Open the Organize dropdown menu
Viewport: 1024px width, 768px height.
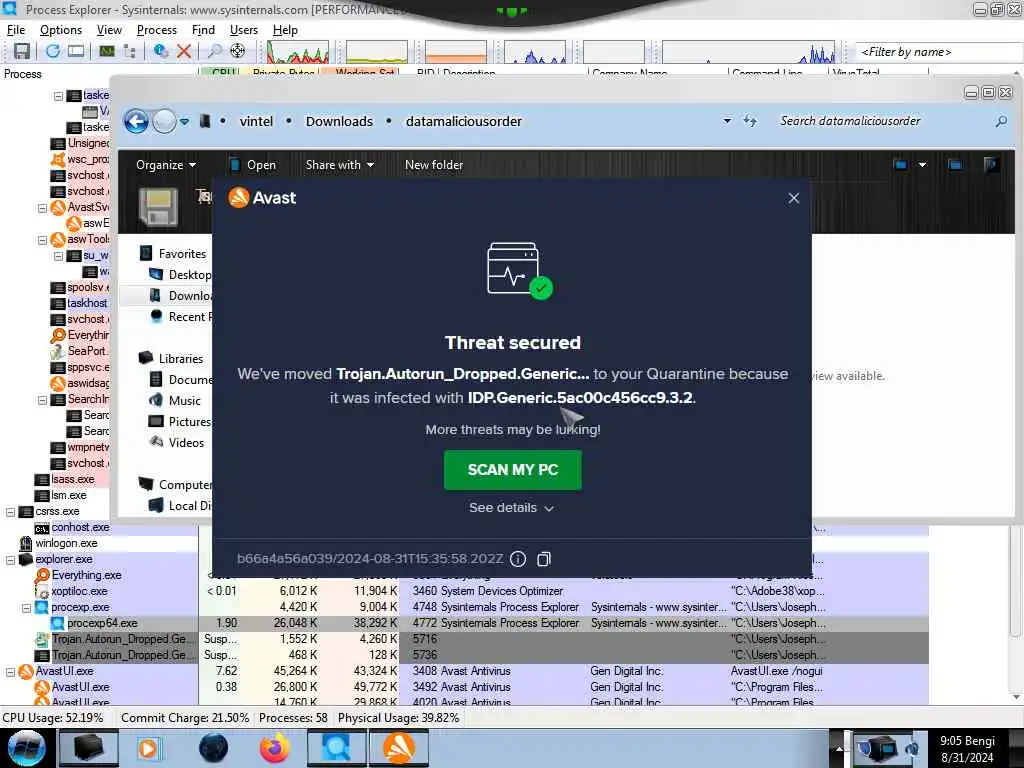tap(166, 165)
